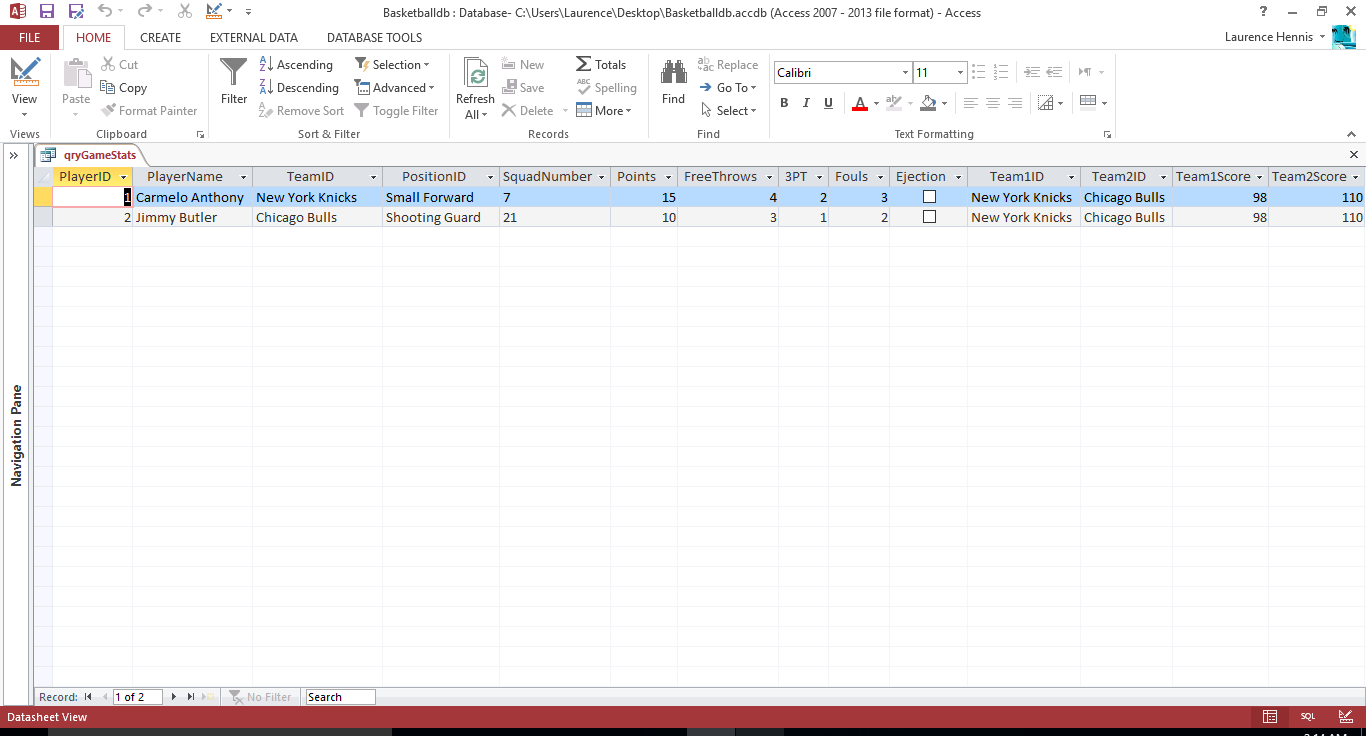Open the Advanced filter options dropdown
Image resolution: width=1366 pixels, height=736 pixels.
click(395, 88)
